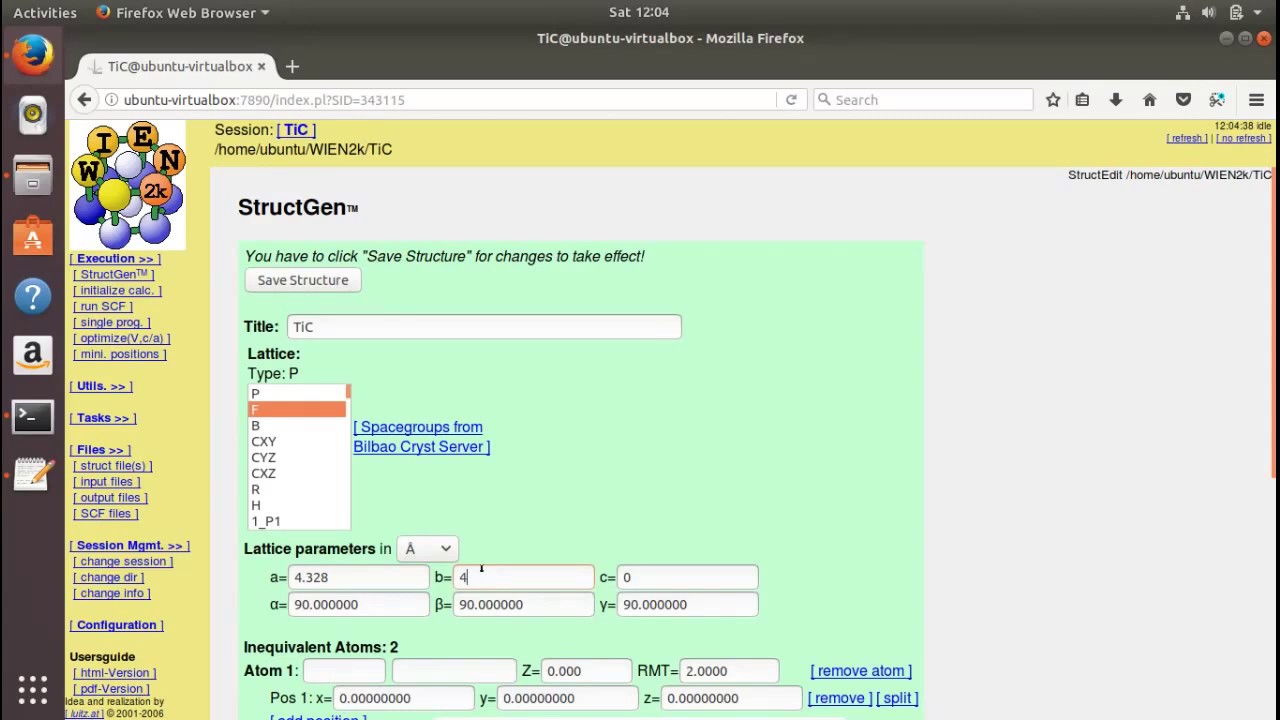Open the downloads arrow icon
This screenshot has width=1280, height=720.
coord(1116,100)
